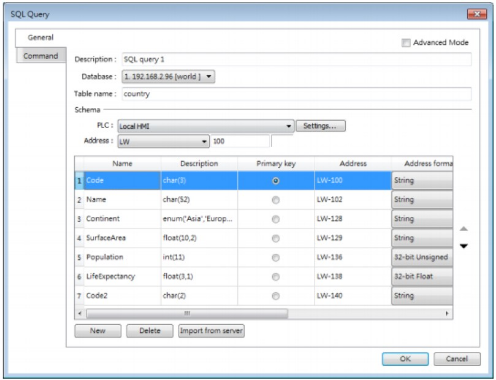This screenshot has height=380, width=496.
Task: Click the left arrow of horizontal scrollbar
Action: 80,313
